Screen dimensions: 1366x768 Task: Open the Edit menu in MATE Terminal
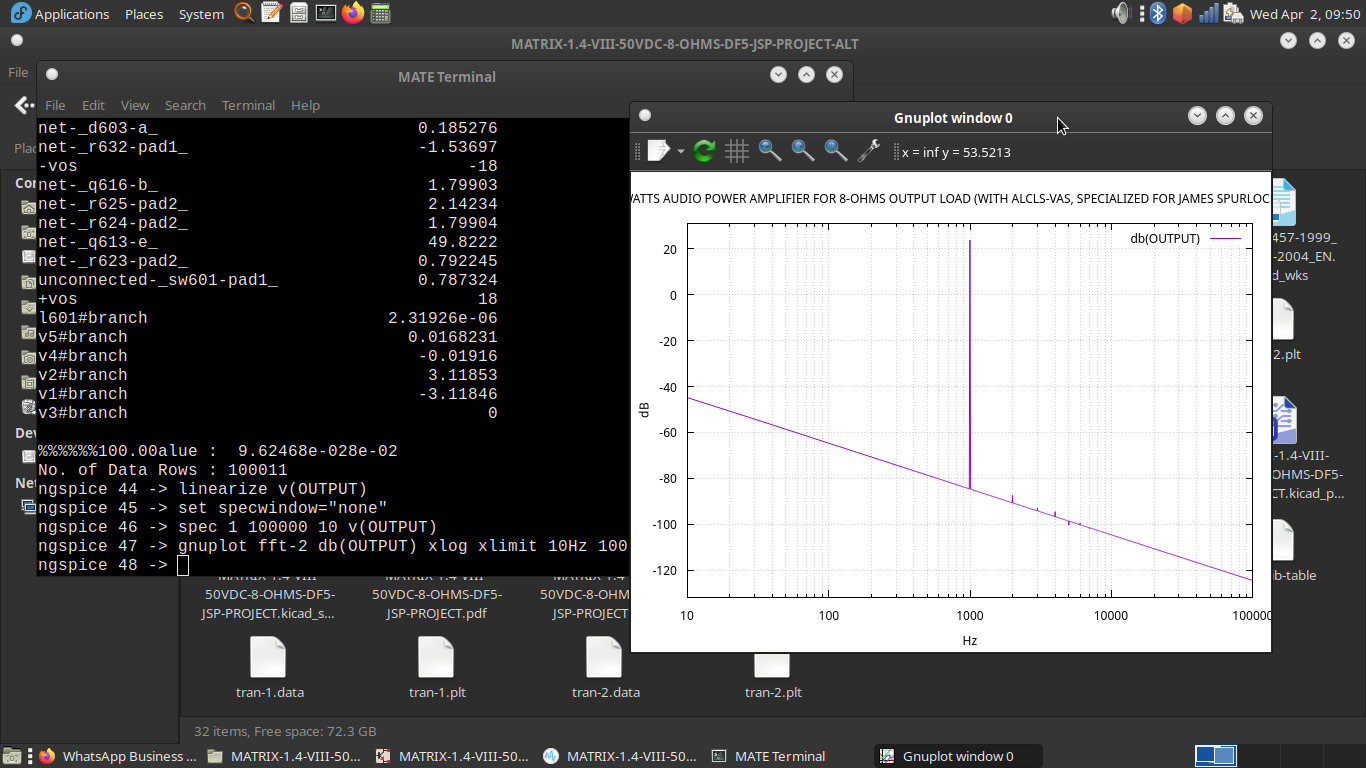click(93, 105)
